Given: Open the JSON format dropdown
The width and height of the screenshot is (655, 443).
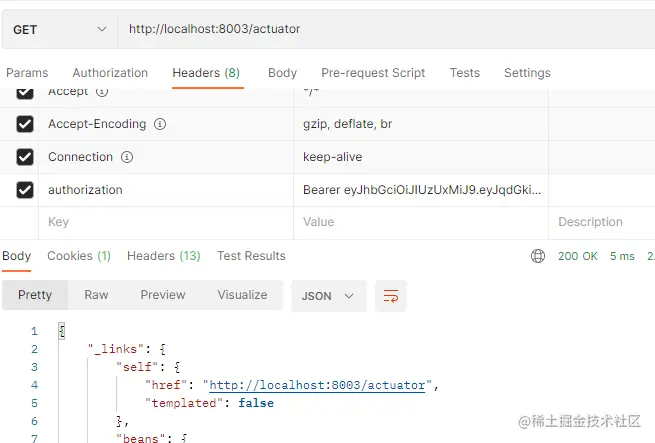Looking at the screenshot, I should point(328,296).
